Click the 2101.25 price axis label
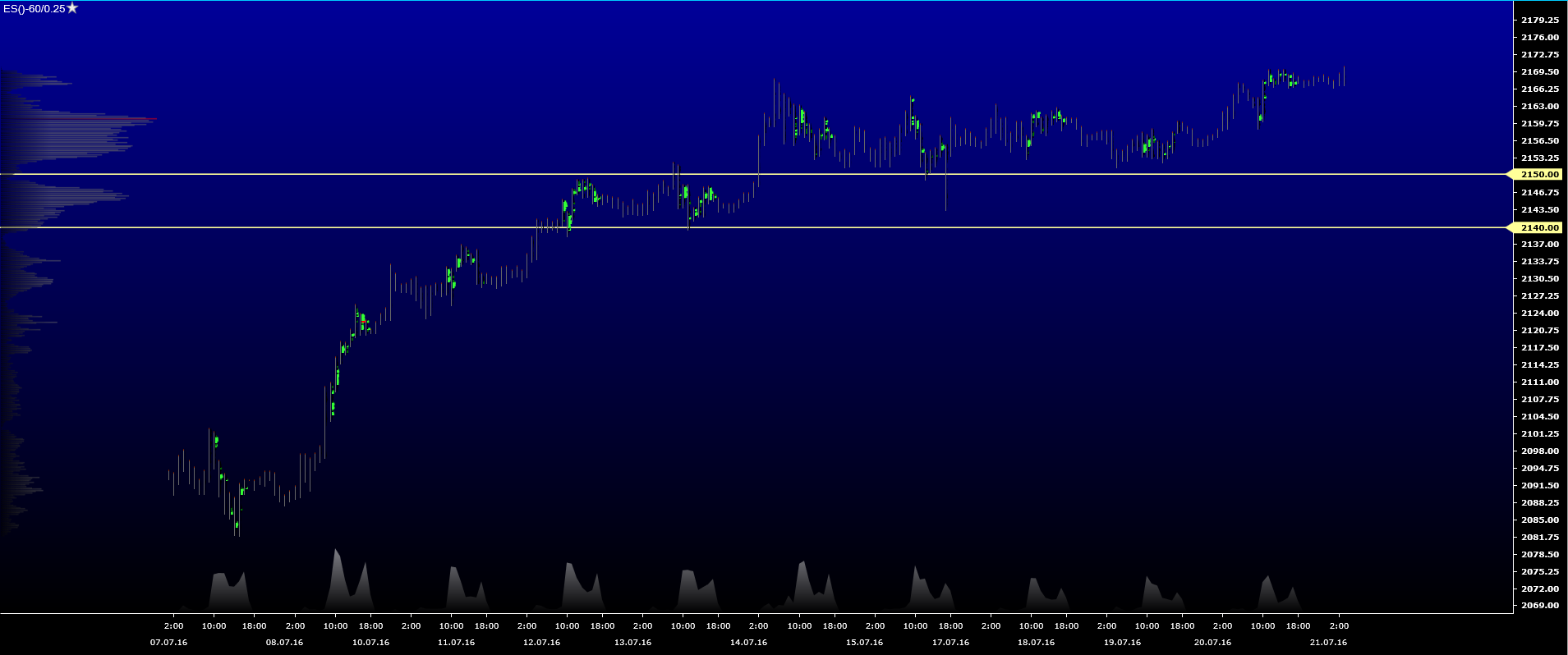 1539,433
